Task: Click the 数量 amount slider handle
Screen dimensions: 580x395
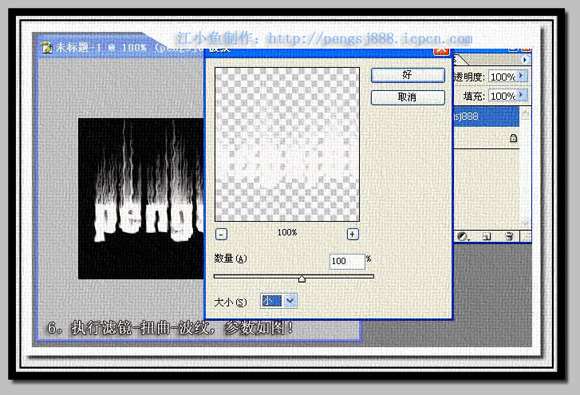Action: [302, 278]
